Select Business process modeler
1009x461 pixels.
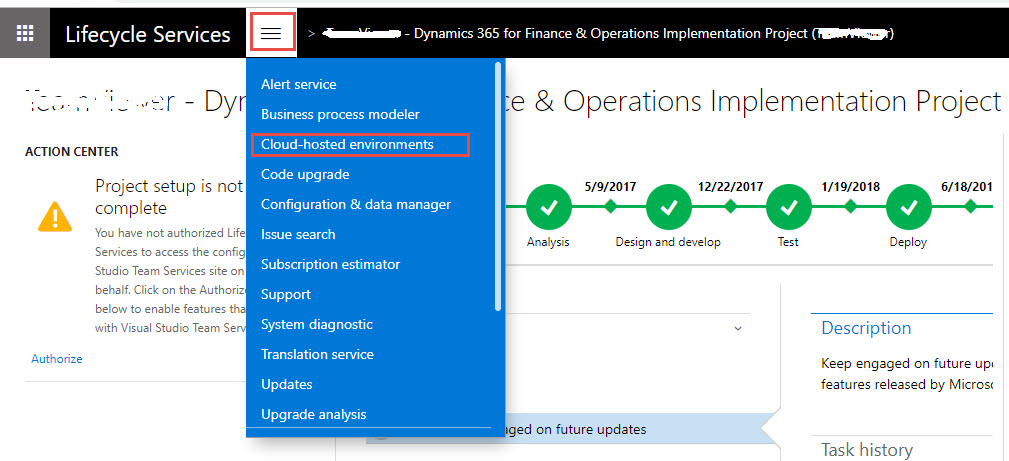pyautogui.click(x=340, y=115)
